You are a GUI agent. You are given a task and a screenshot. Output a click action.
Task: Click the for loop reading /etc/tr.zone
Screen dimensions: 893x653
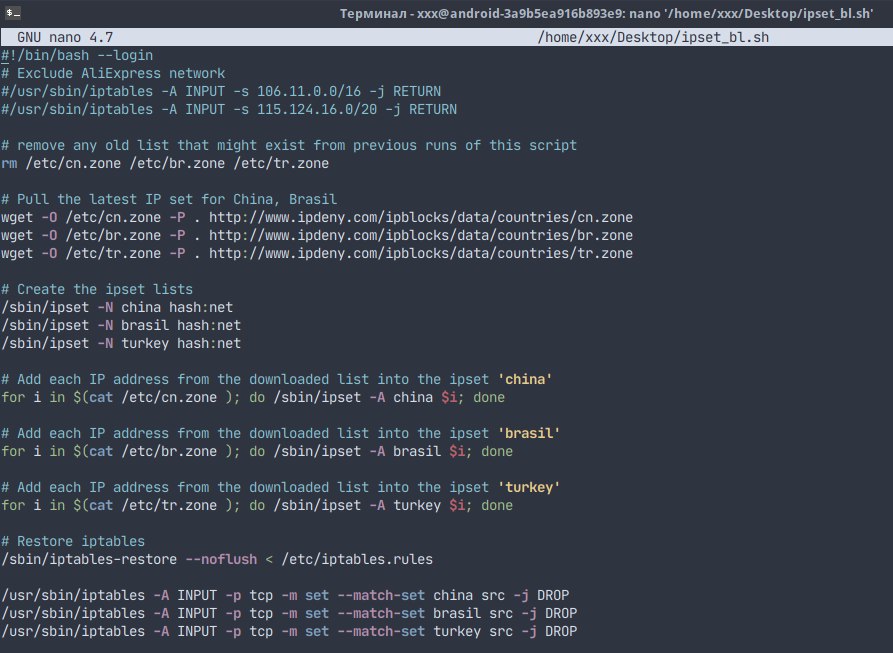pos(257,506)
